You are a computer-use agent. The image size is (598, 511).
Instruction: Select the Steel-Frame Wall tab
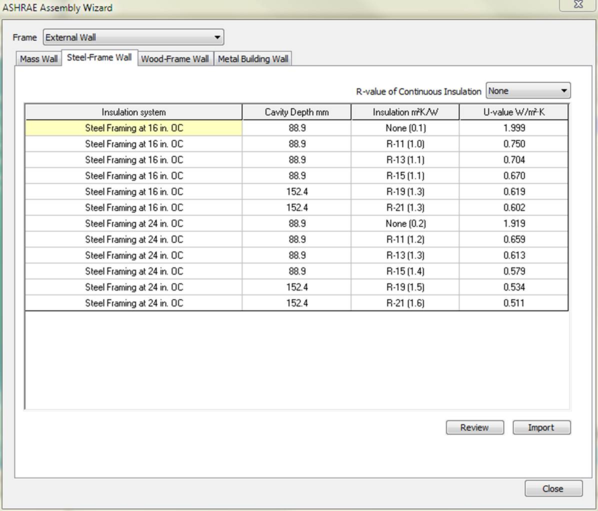[x=99, y=58]
